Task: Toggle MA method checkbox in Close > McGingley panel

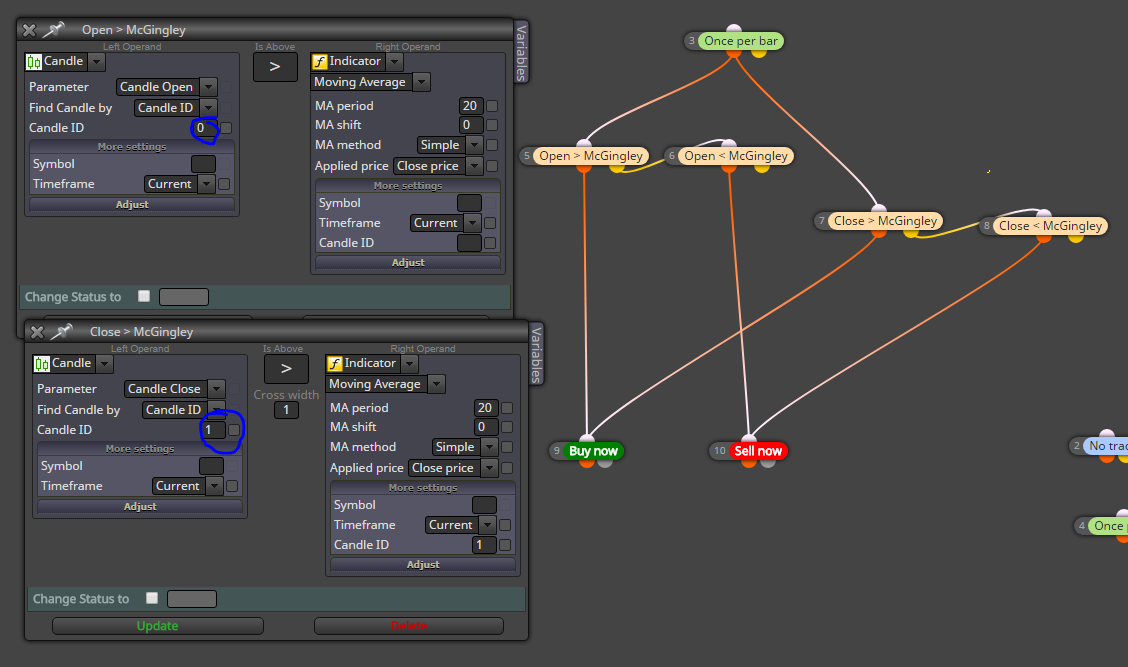Action: (507, 447)
